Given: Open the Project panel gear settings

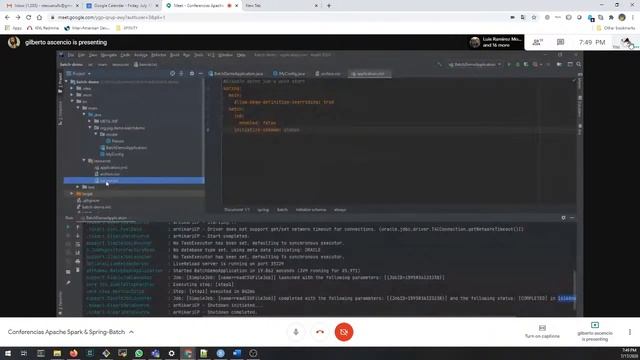Looking at the screenshot, I should pyautogui.click(x=192, y=73).
